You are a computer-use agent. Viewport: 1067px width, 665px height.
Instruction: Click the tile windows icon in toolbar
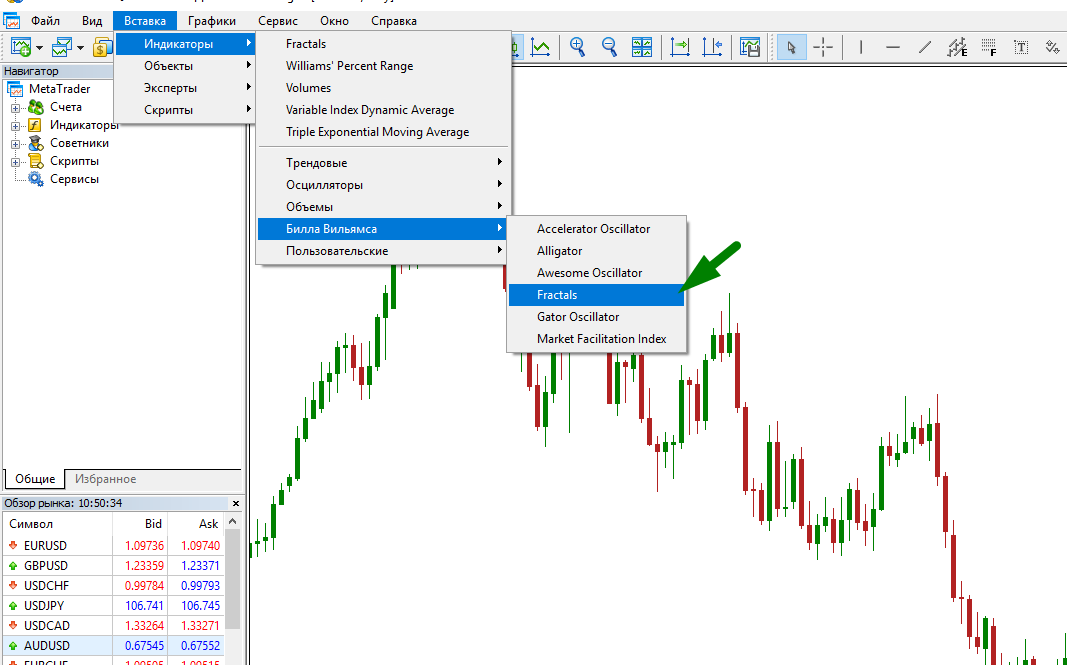tap(641, 47)
